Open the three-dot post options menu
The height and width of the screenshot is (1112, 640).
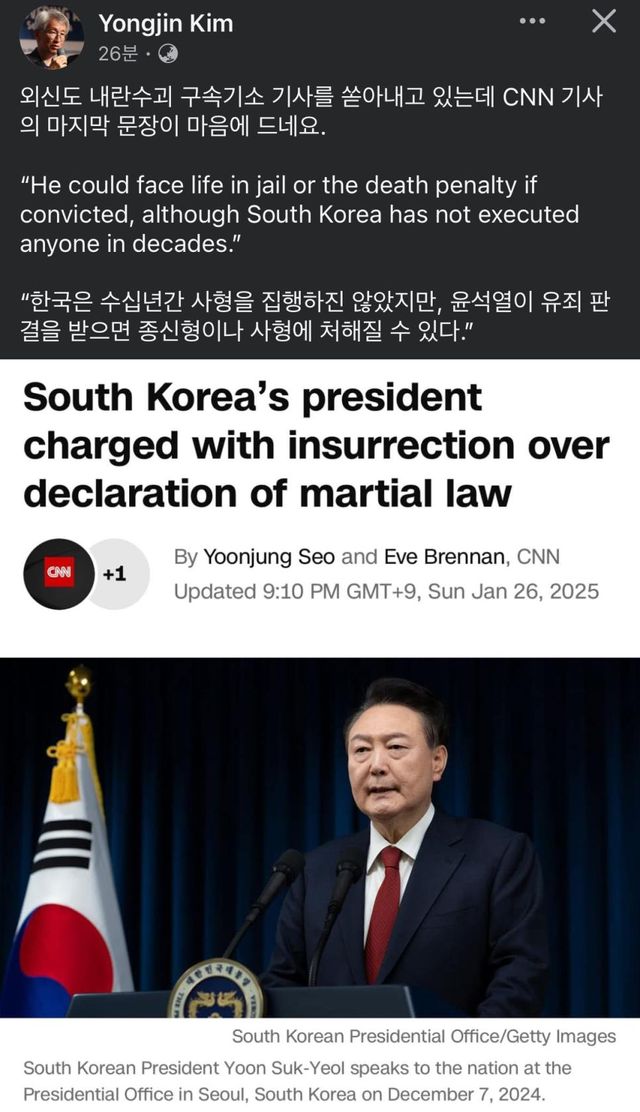coord(532,21)
